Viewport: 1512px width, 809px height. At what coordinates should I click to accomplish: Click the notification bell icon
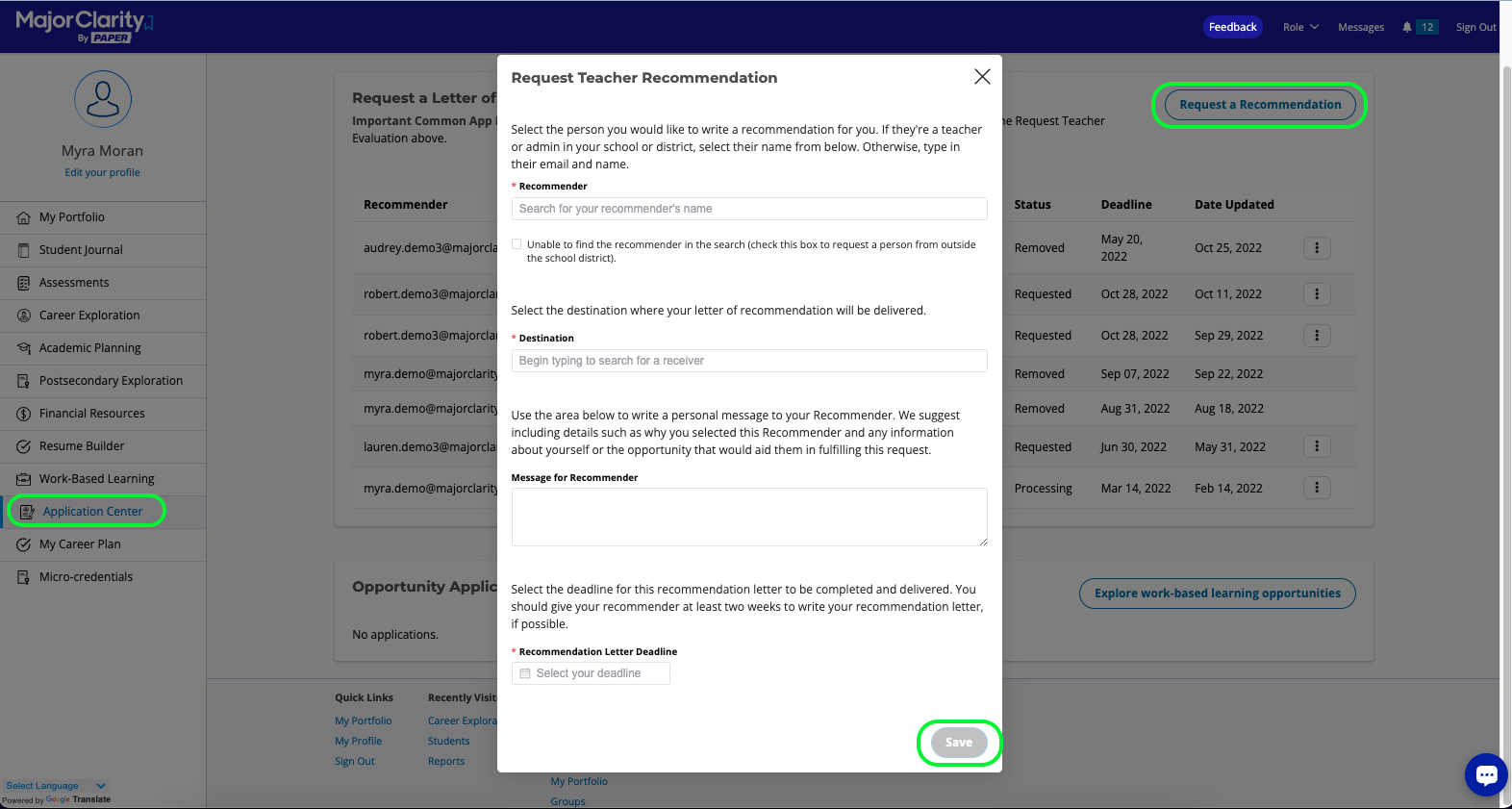[x=1406, y=27]
